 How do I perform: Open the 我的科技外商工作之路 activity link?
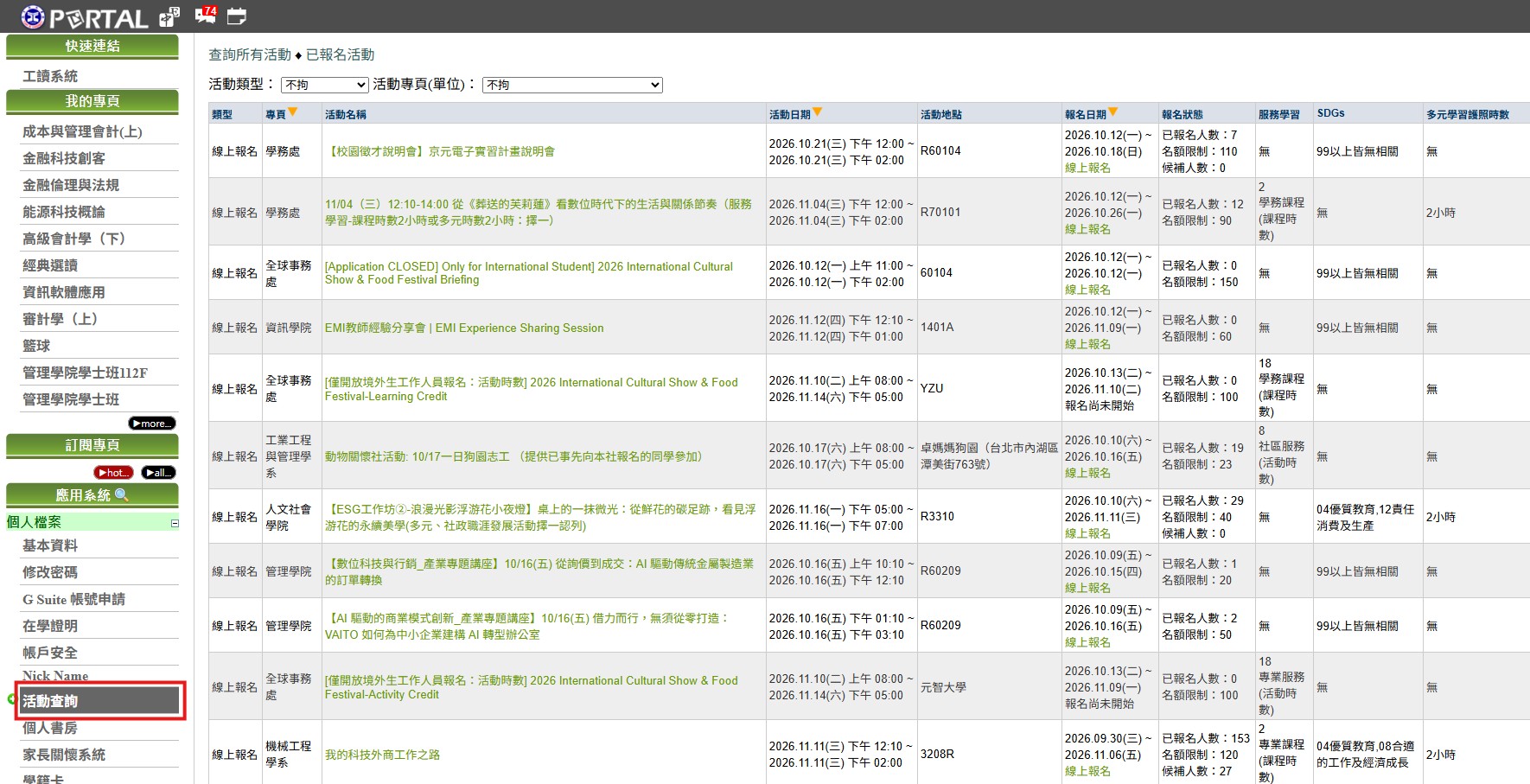pos(382,755)
